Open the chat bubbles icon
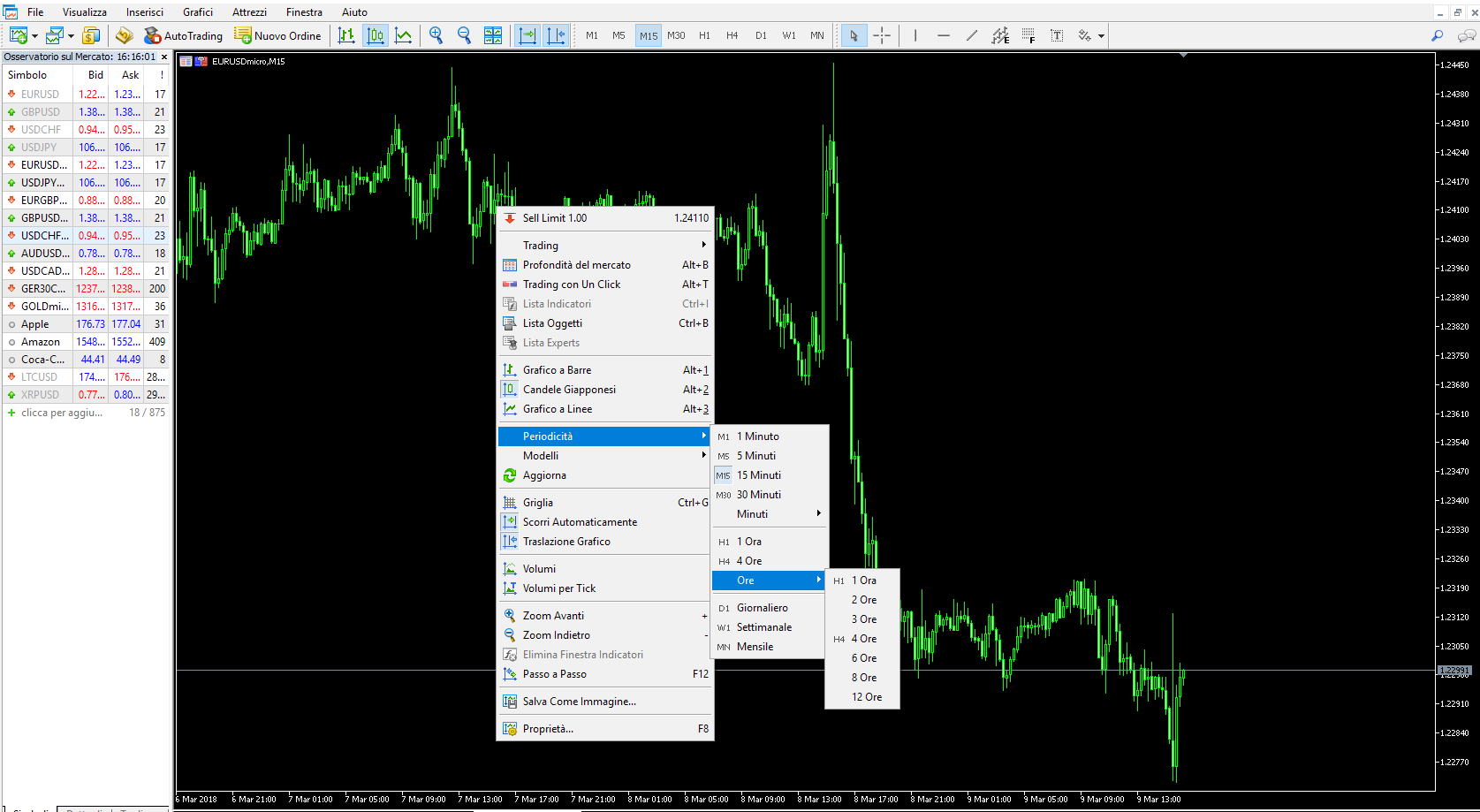The image size is (1480, 812). [x=1467, y=35]
